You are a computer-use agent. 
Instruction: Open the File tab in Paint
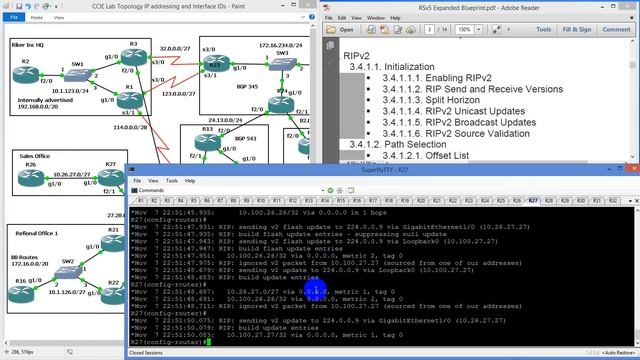[x=14, y=18]
